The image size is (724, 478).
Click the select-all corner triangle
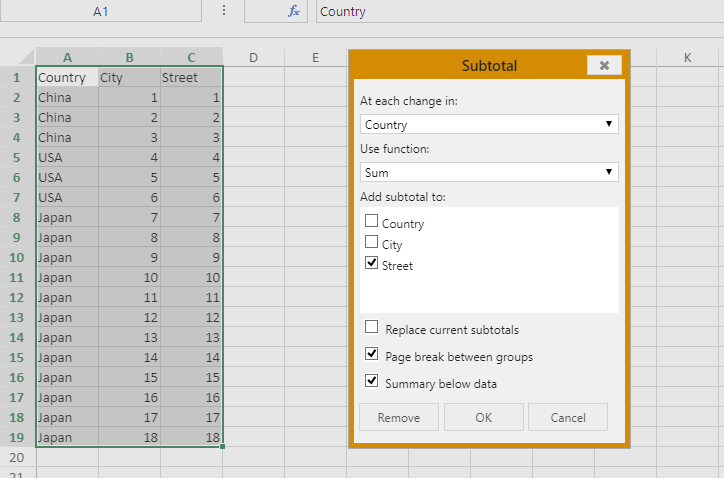26,57
